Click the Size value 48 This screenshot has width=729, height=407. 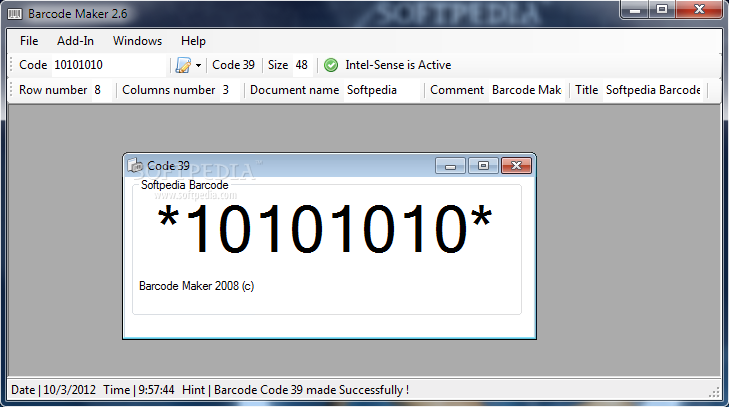pos(302,65)
